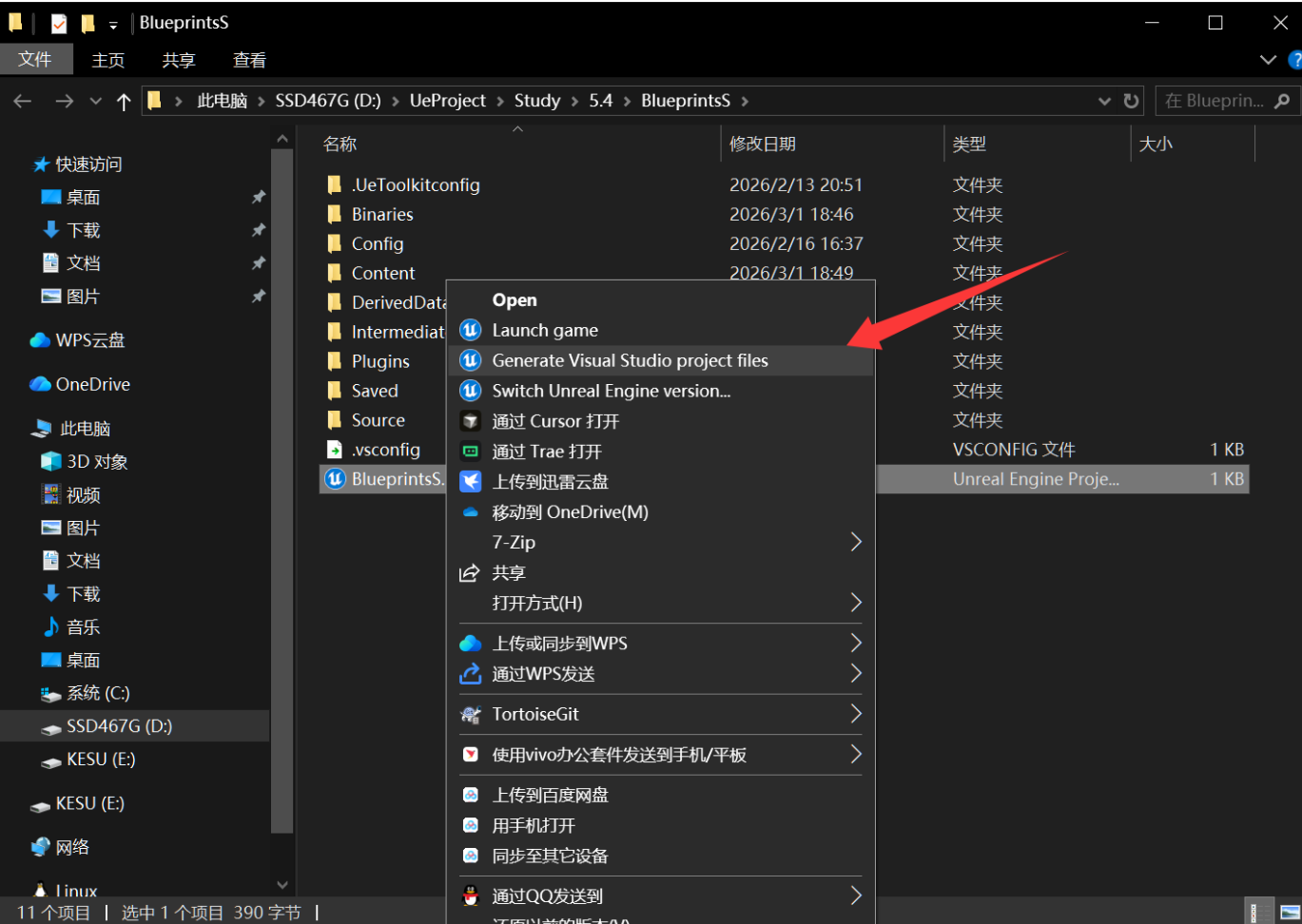
Task: Expand the 7-Zip submenu
Action: click(661, 543)
